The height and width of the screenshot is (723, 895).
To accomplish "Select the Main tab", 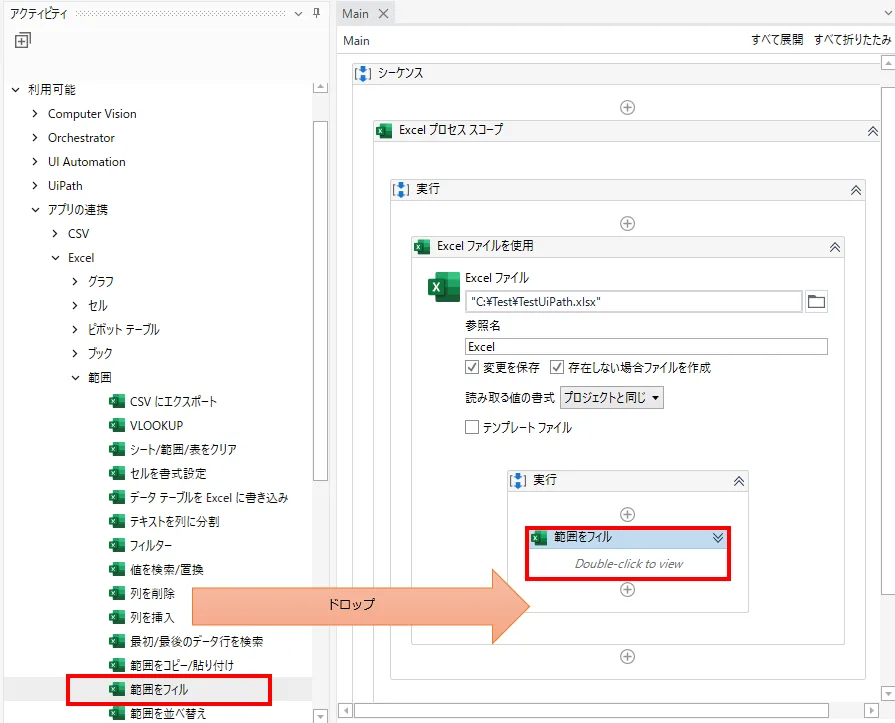I will pyautogui.click(x=355, y=14).
